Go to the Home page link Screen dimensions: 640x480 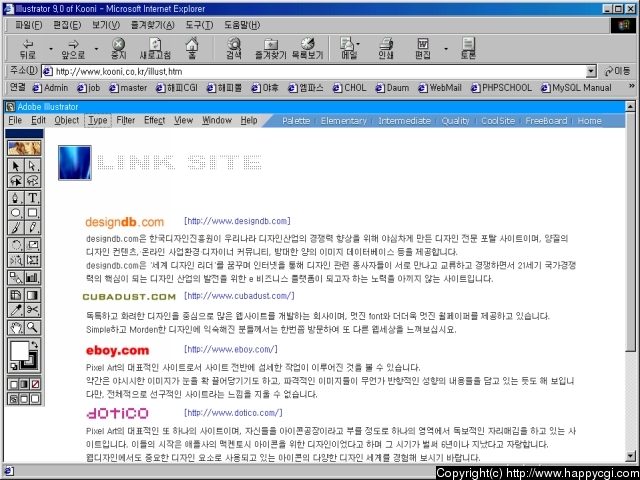pyautogui.click(x=589, y=121)
